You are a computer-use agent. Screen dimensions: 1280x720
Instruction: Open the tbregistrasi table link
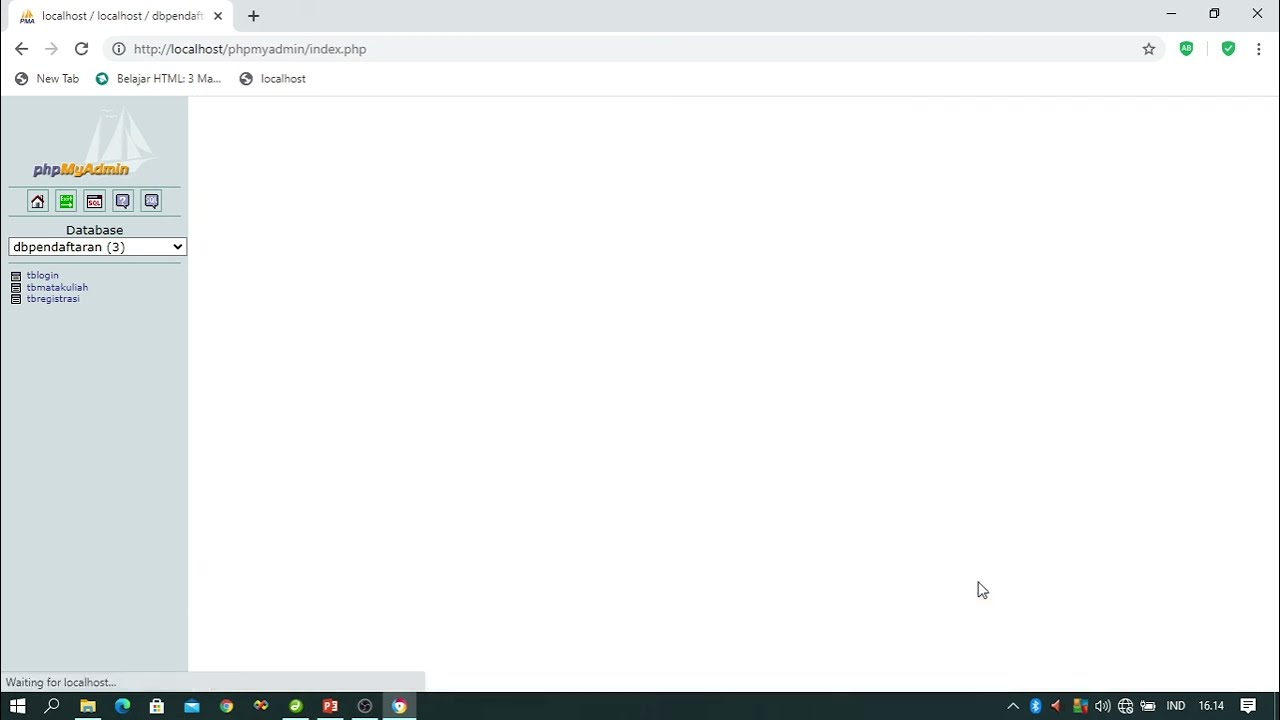click(x=53, y=299)
